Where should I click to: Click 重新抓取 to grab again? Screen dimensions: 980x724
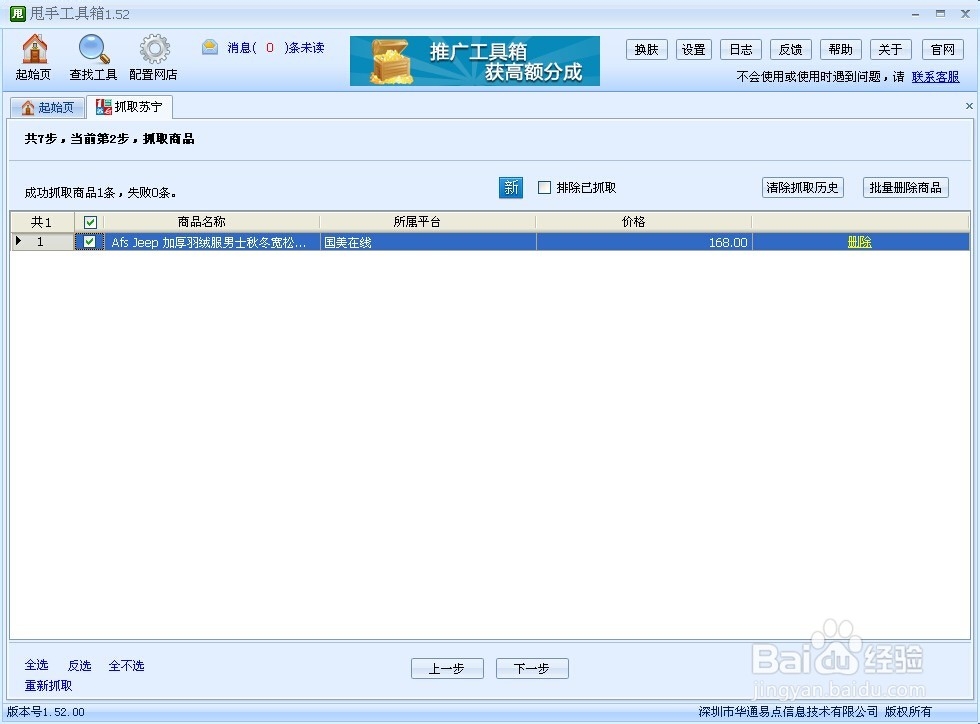click(47, 685)
